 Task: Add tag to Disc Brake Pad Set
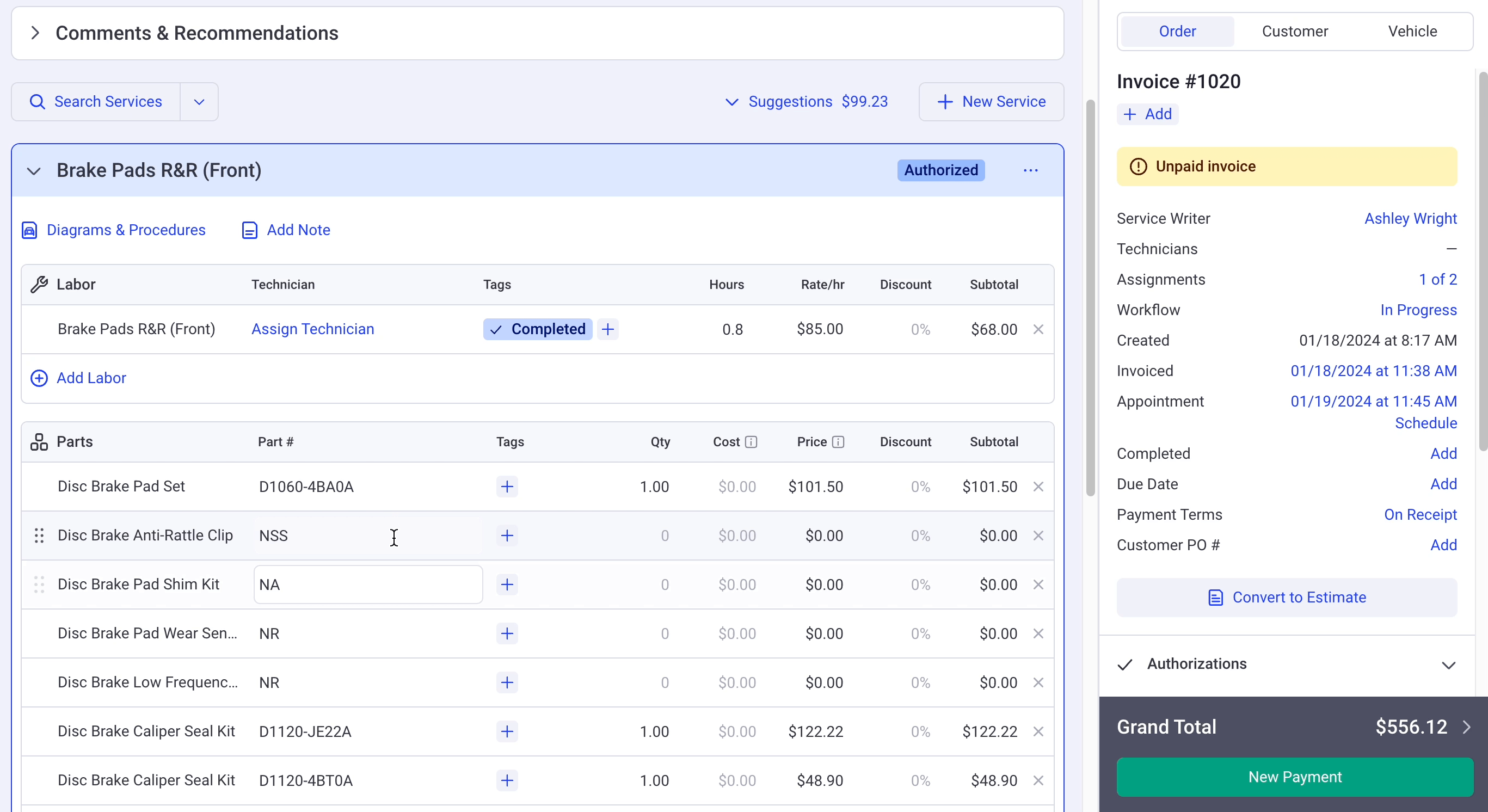click(x=507, y=487)
